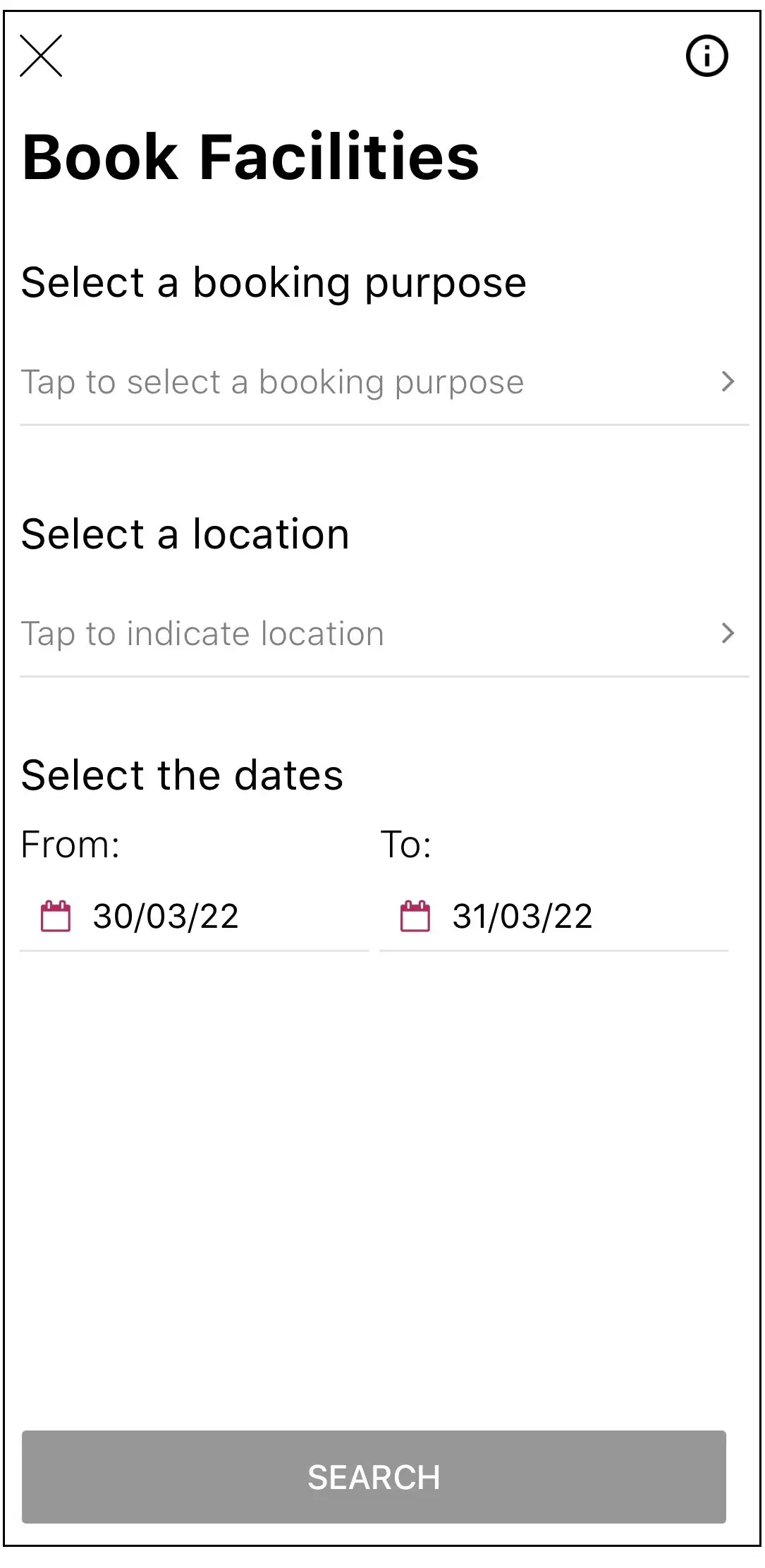Change the To date 31/03/22
The height and width of the screenshot is (1568, 765).
point(522,917)
